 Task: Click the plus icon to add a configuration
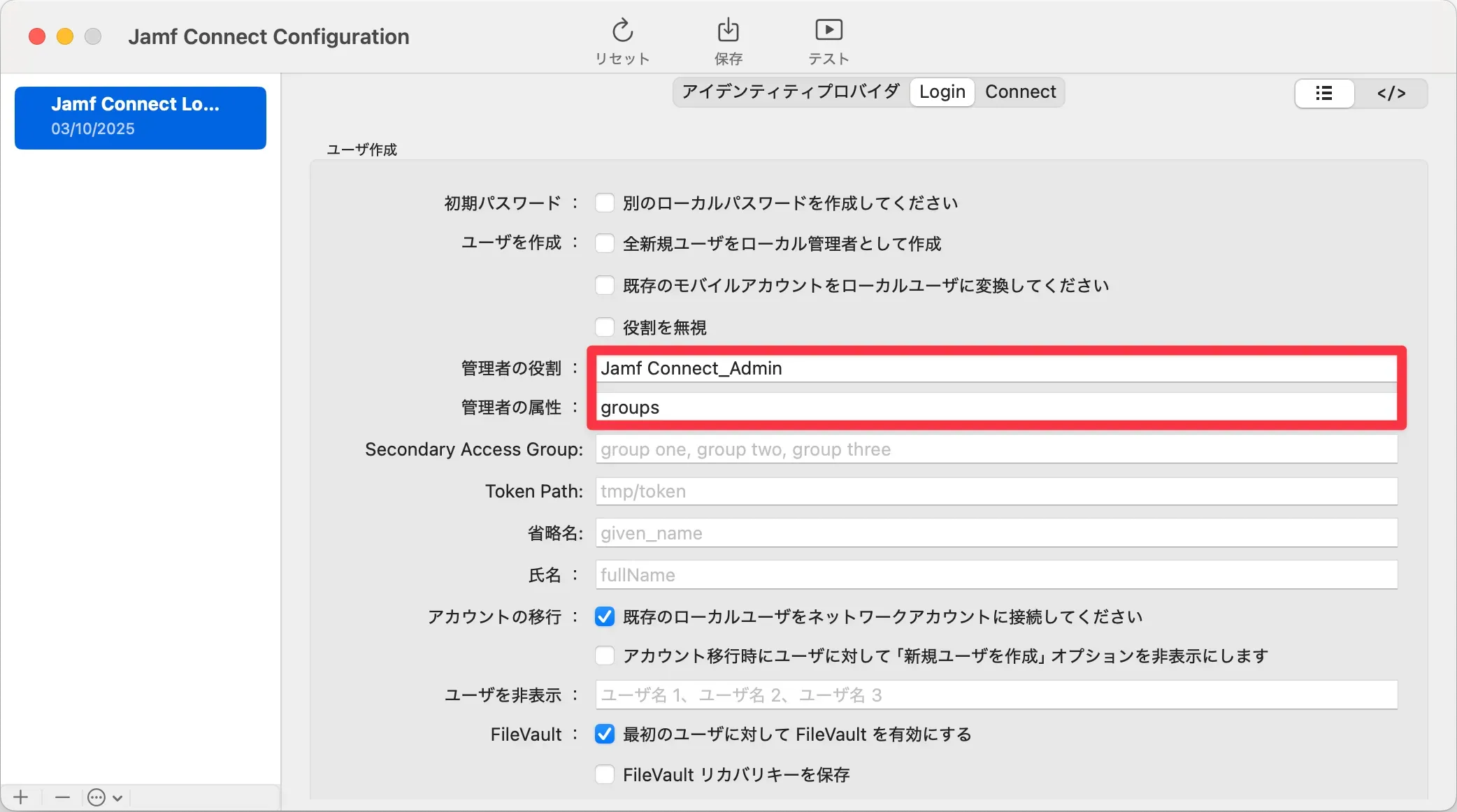21,797
